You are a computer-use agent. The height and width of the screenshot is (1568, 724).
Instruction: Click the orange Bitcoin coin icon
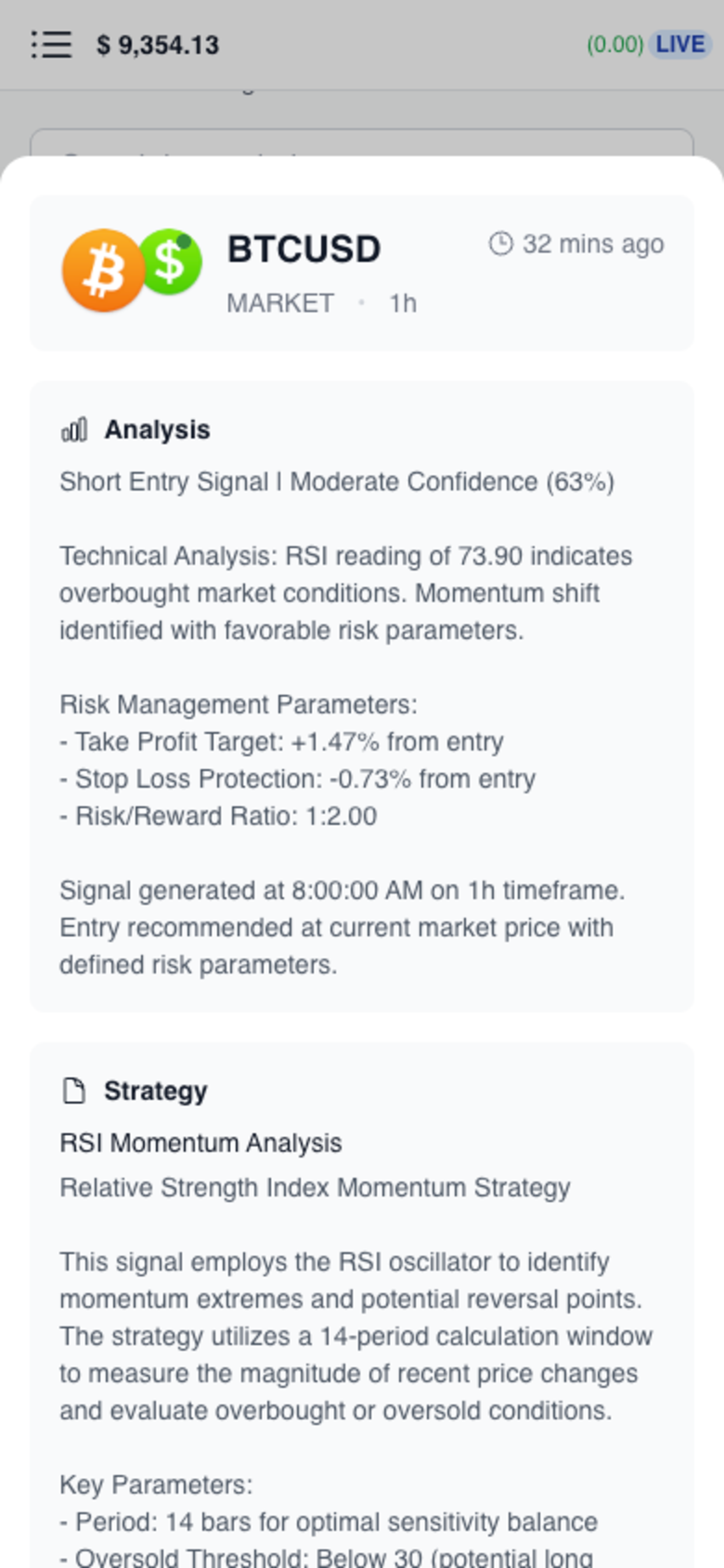tap(103, 270)
